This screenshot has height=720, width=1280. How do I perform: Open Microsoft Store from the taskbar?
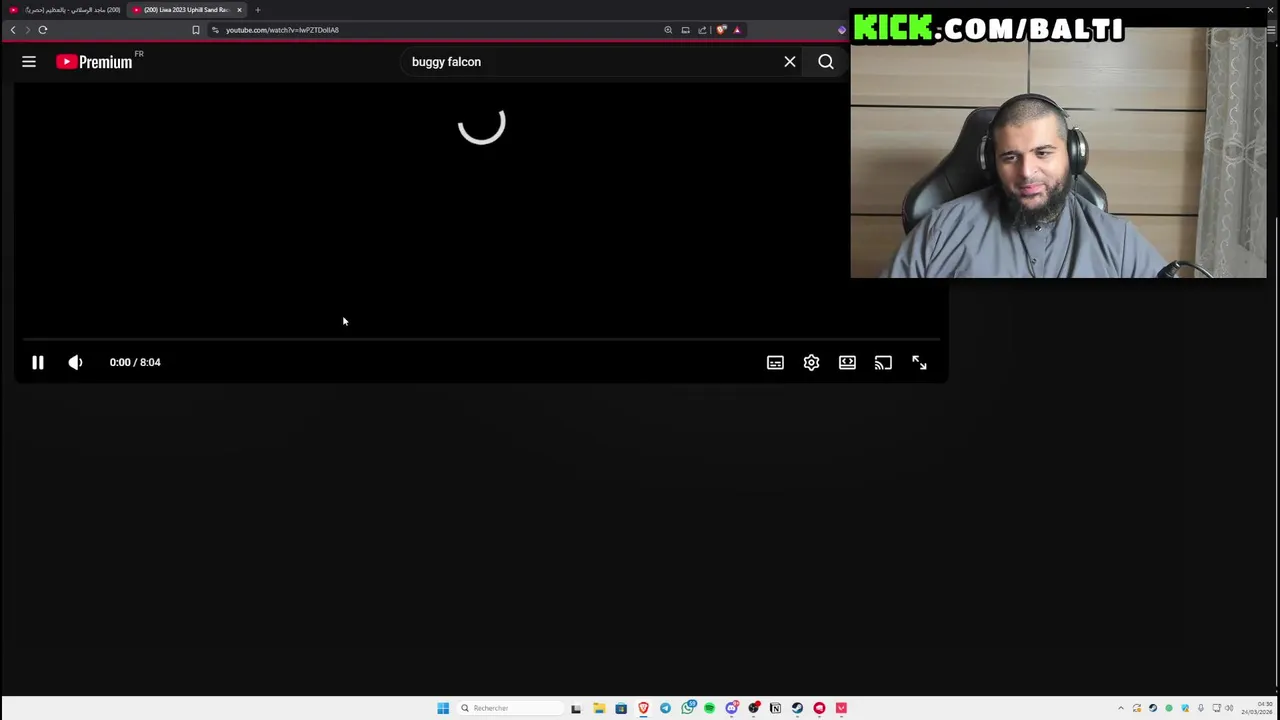click(621, 708)
